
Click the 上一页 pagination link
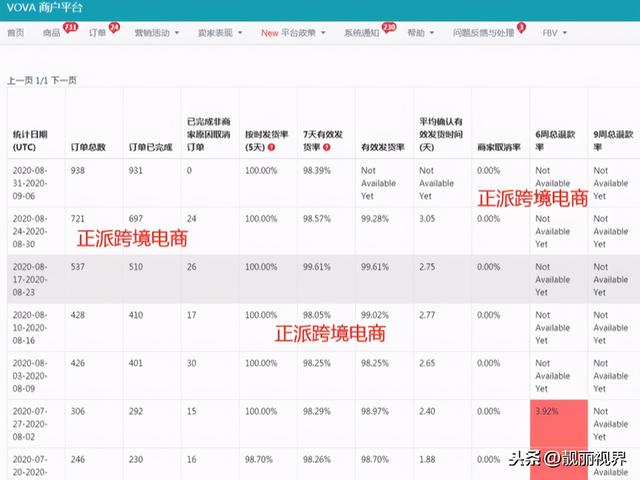pyautogui.click(x=19, y=79)
